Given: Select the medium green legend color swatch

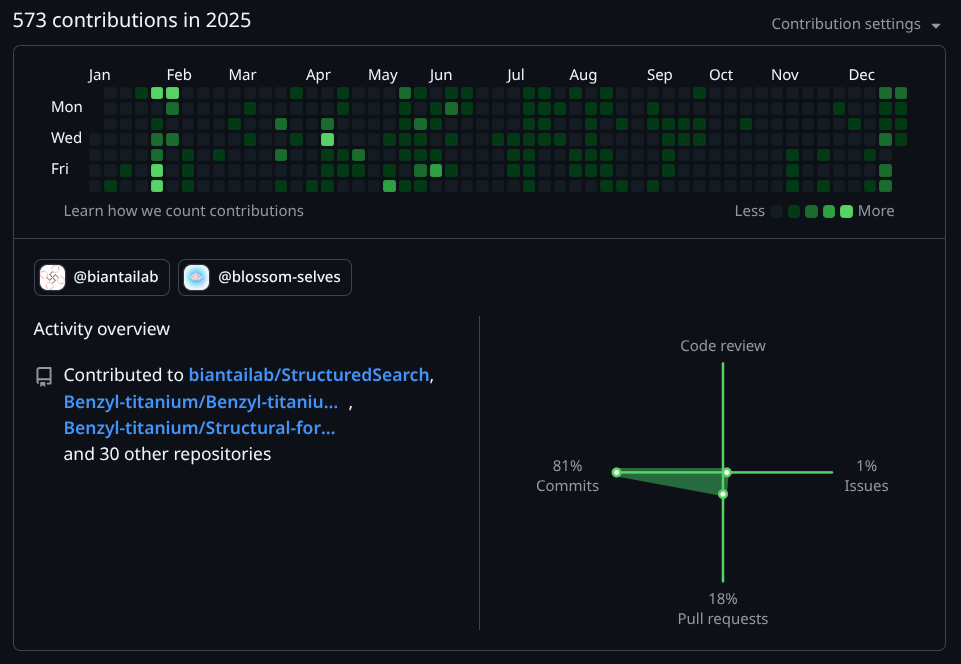Looking at the screenshot, I should tap(809, 211).
